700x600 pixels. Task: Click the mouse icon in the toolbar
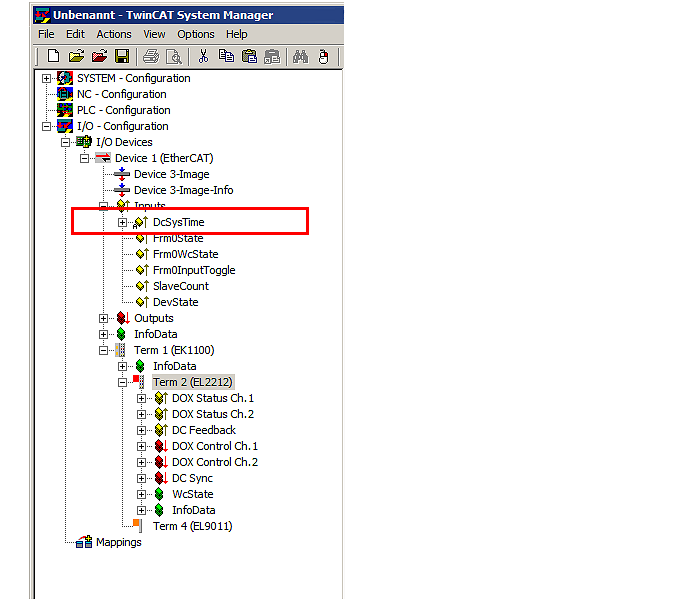324,57
